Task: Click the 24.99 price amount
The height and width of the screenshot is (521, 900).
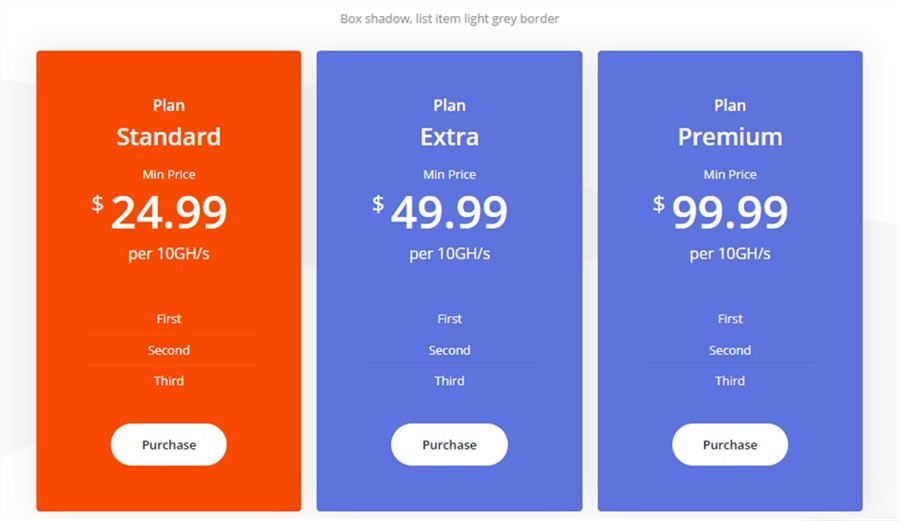Action: click(169, 212)
